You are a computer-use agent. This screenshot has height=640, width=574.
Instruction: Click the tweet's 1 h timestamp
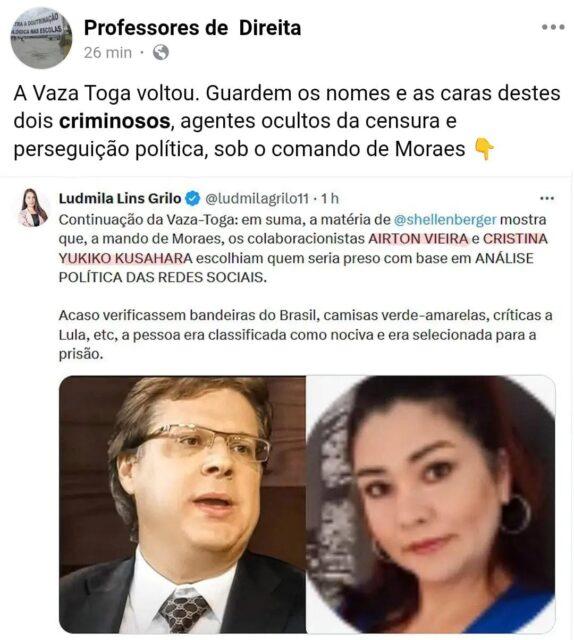(330, 199)
